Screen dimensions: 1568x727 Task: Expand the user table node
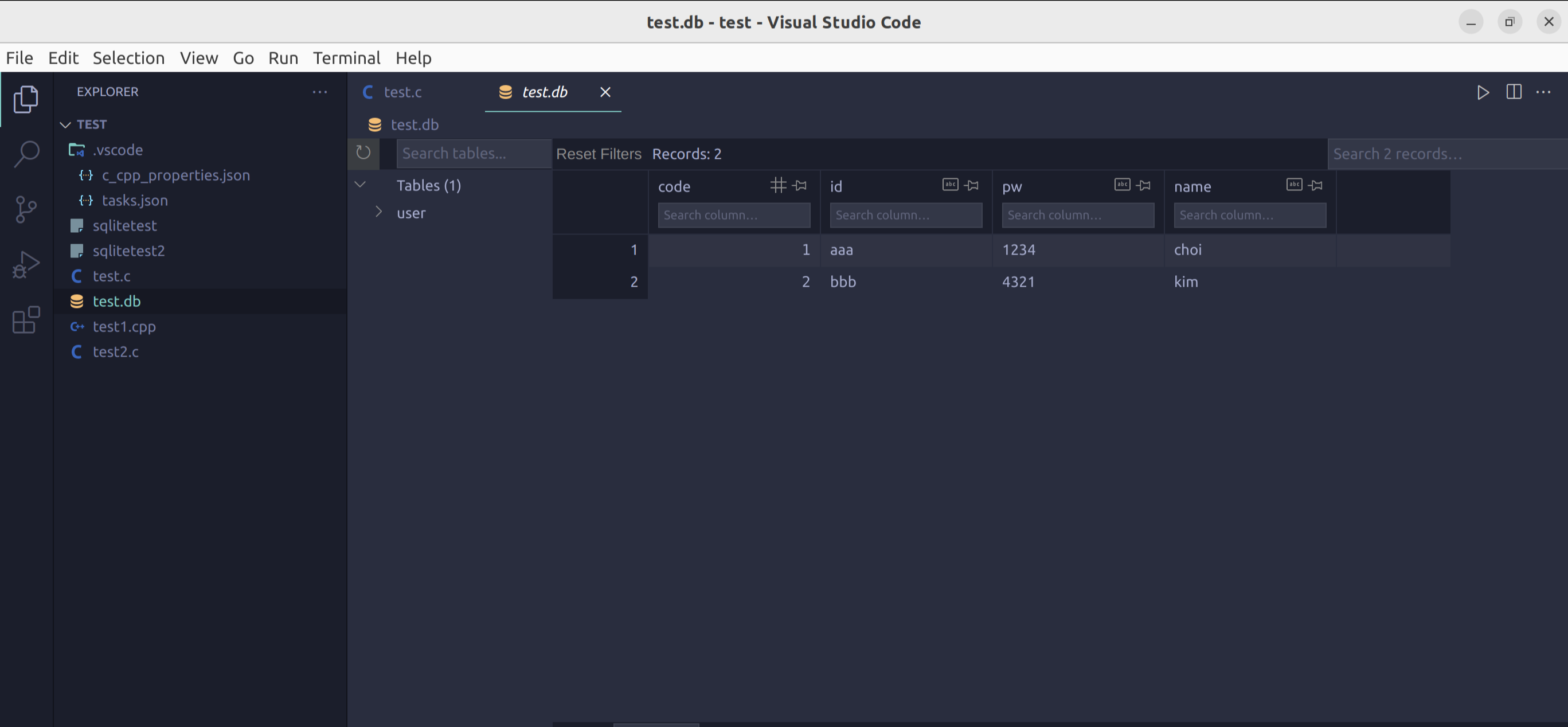tap(378, 212)
